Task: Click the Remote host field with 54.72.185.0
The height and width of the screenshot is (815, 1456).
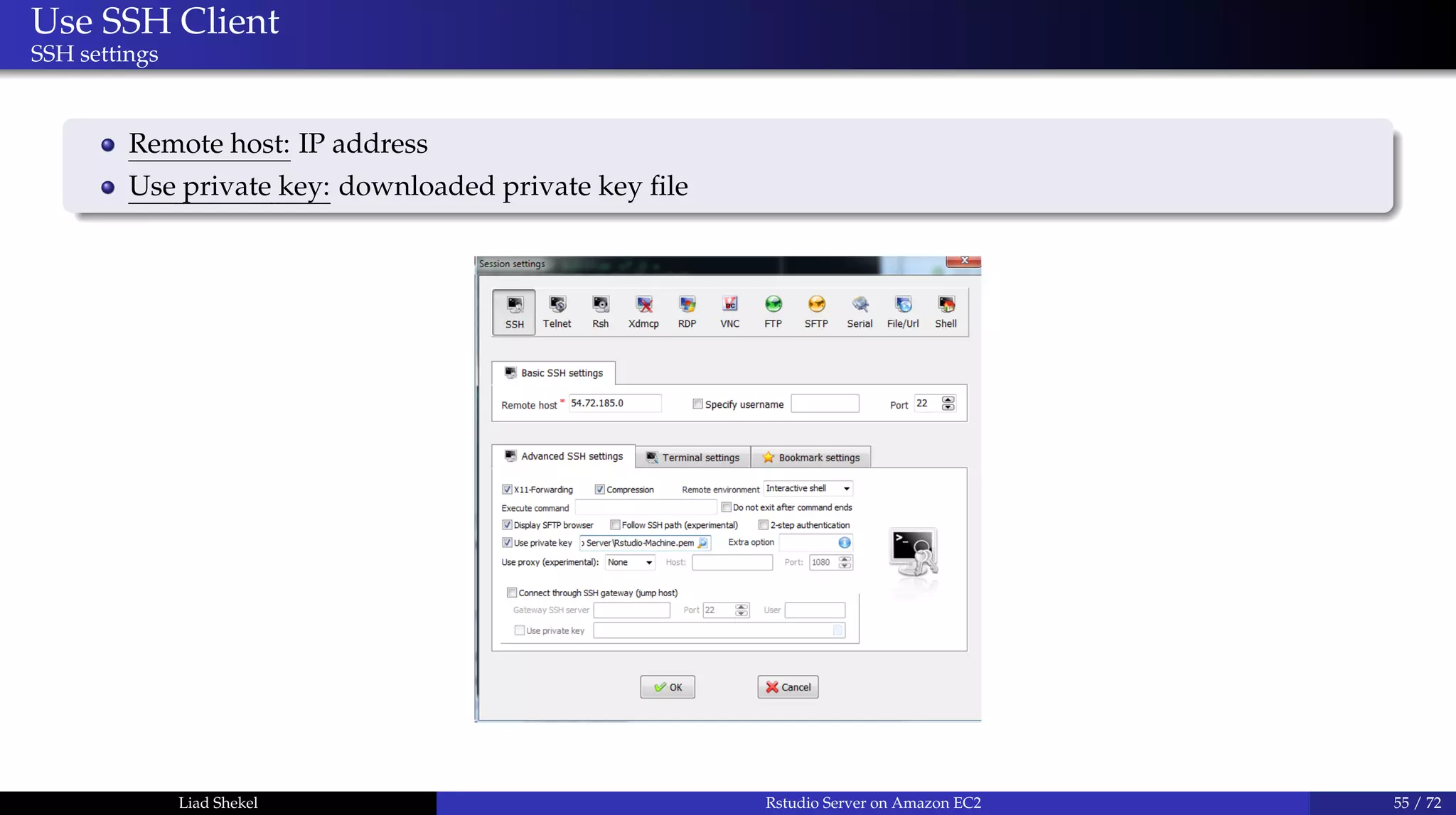Action: point(615,403)
